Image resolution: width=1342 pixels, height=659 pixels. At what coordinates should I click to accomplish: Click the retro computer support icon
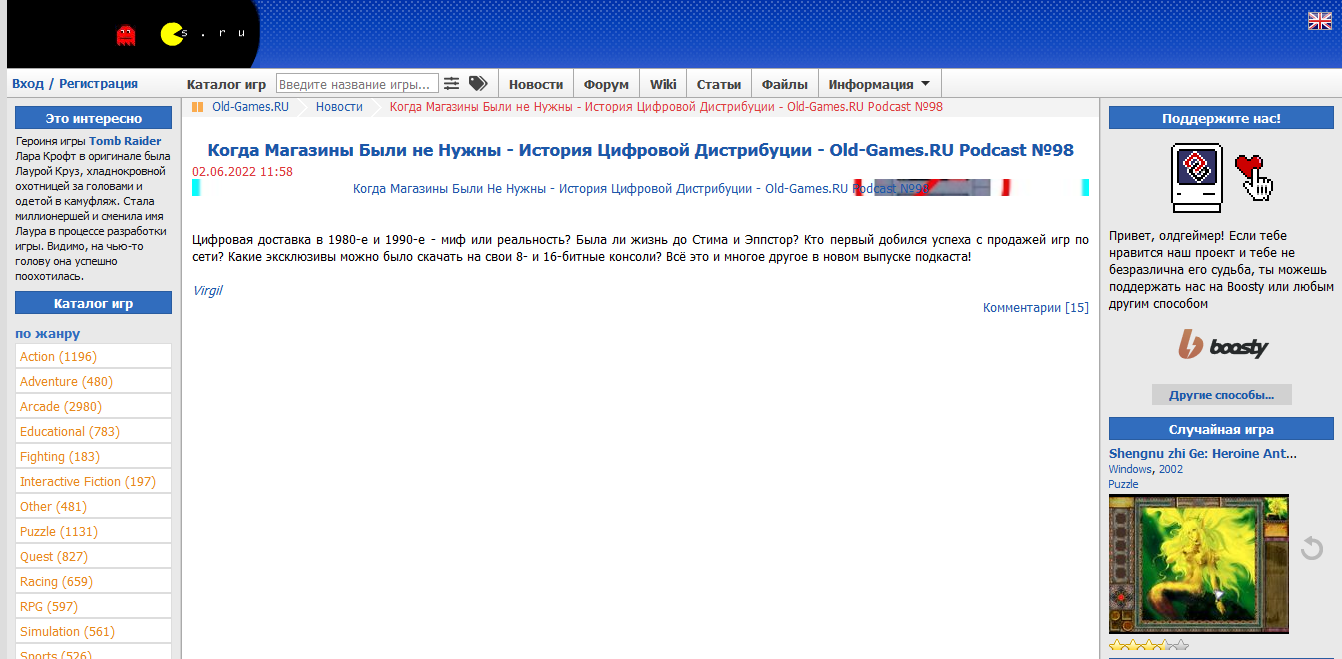tap(1197, 178)
